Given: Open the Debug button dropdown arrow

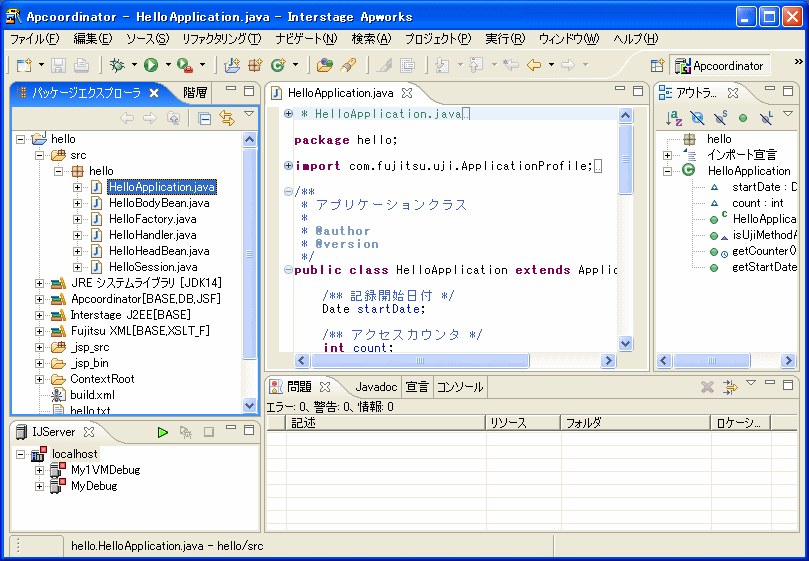Looking at the screenshot, I should (134, 65).
